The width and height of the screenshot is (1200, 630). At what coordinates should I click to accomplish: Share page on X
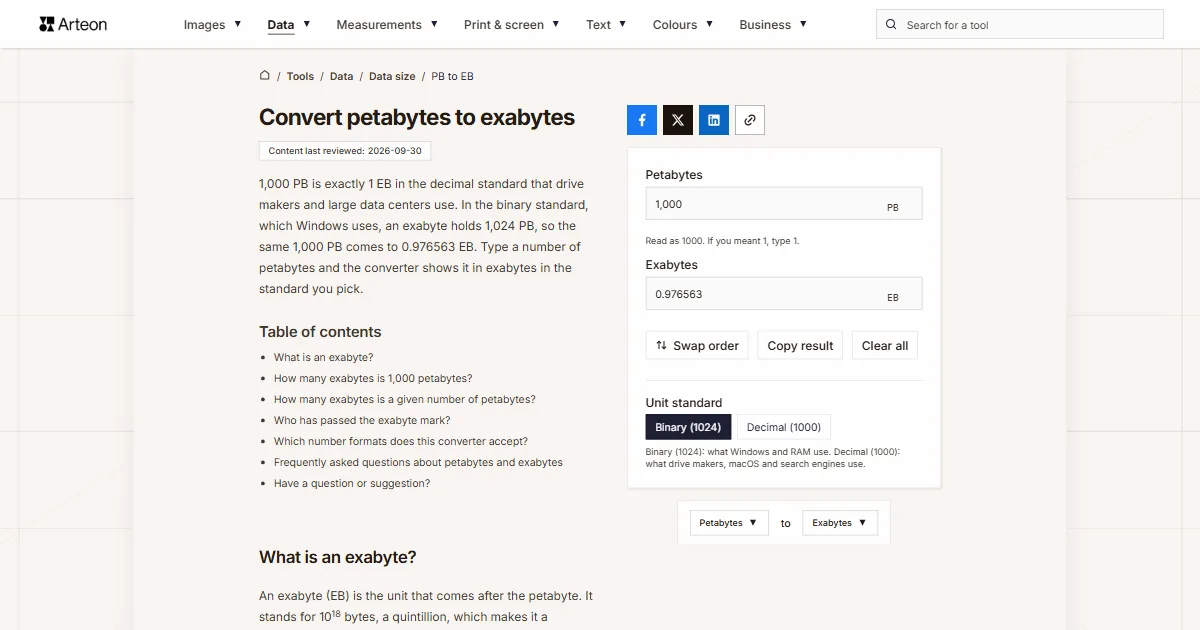point(678,120)
